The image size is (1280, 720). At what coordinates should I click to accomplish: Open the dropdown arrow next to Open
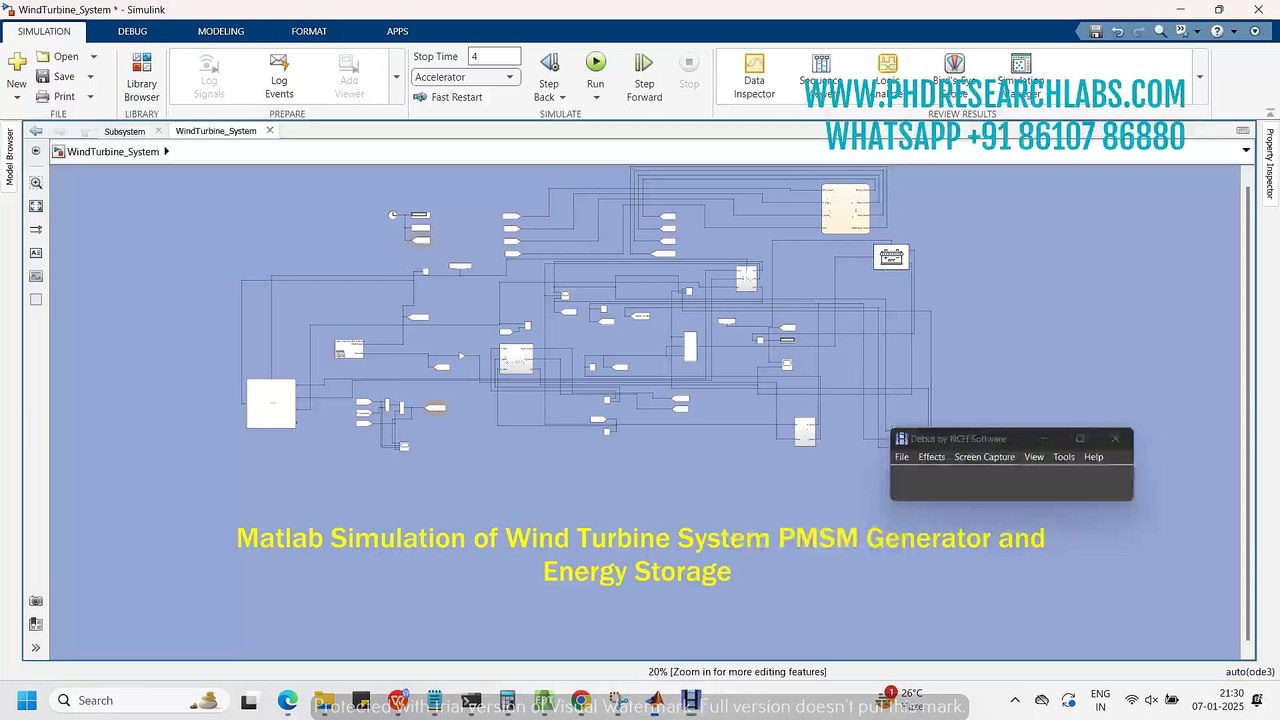[x=93, y=57]
